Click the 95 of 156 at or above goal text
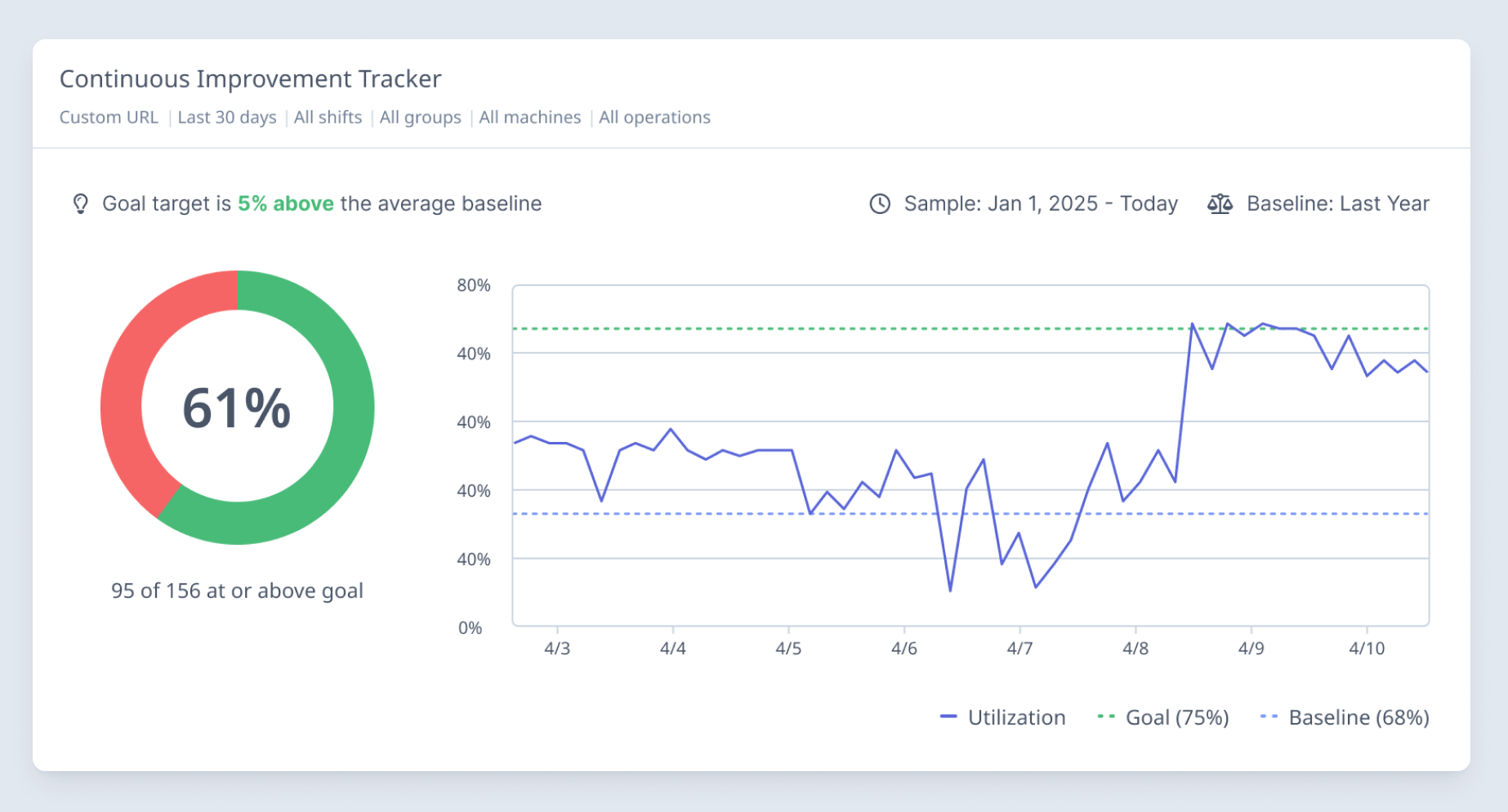The image size is (1508, 812). coord(238,591)
